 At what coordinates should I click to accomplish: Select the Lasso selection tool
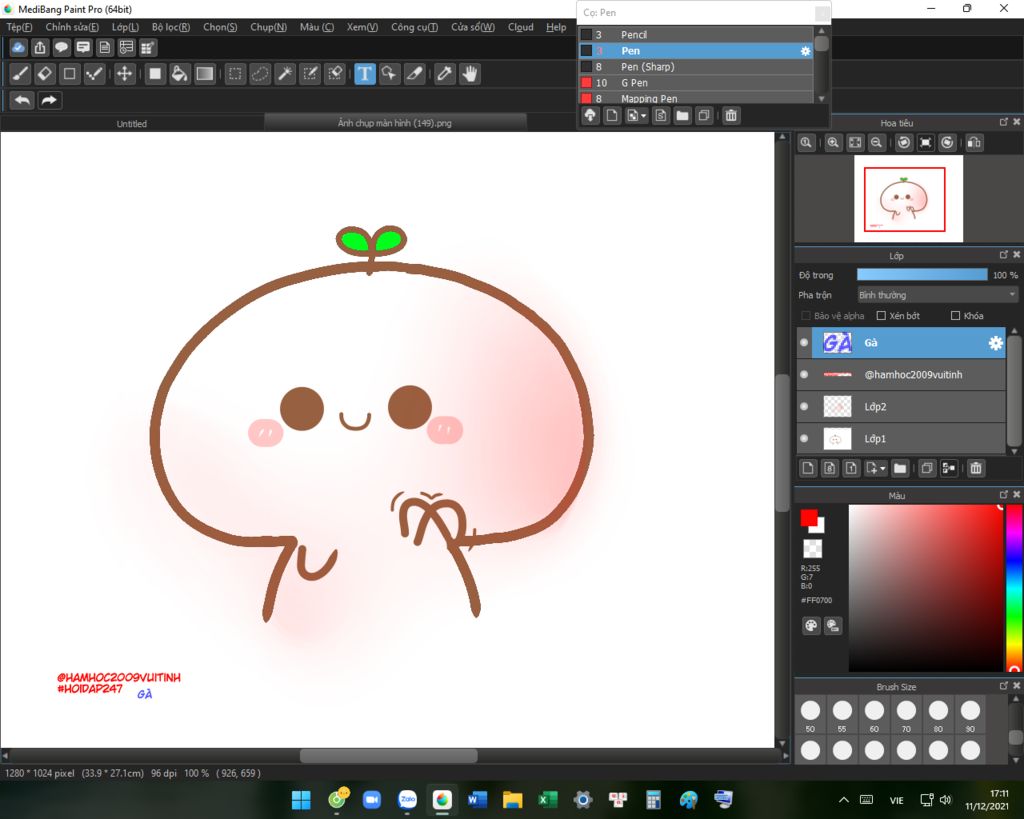(260, 74)
